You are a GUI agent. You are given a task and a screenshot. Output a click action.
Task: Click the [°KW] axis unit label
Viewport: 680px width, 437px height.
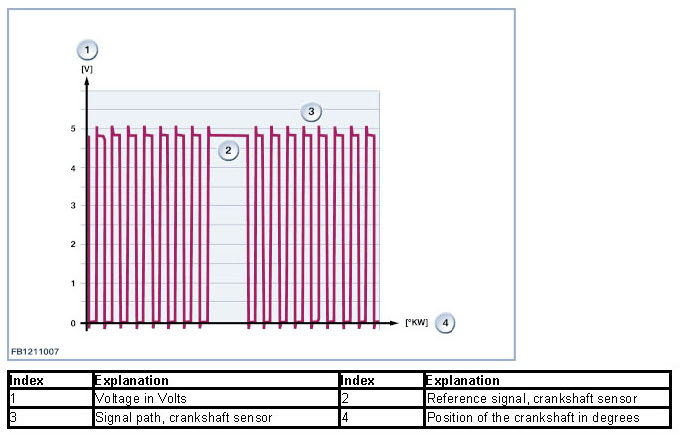coord(416,323)
